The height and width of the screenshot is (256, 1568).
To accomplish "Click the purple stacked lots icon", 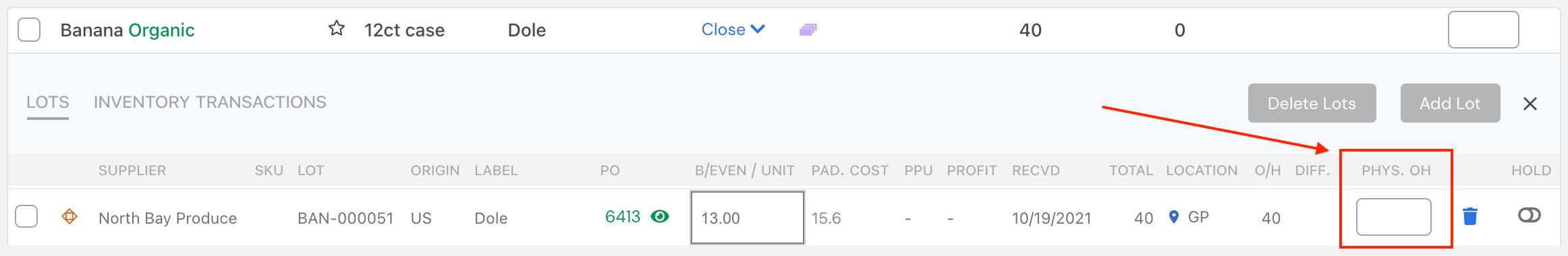I will (x=808, y=30).
